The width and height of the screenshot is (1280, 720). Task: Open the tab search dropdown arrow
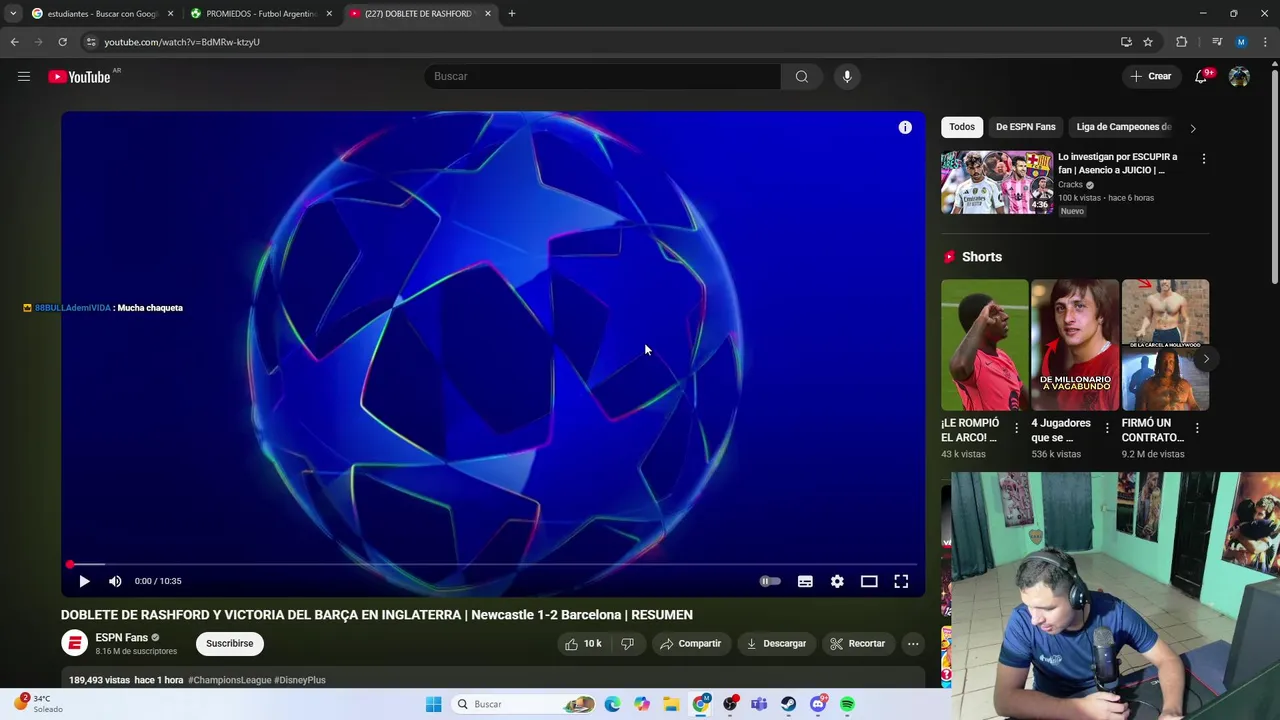coord(13,14)
